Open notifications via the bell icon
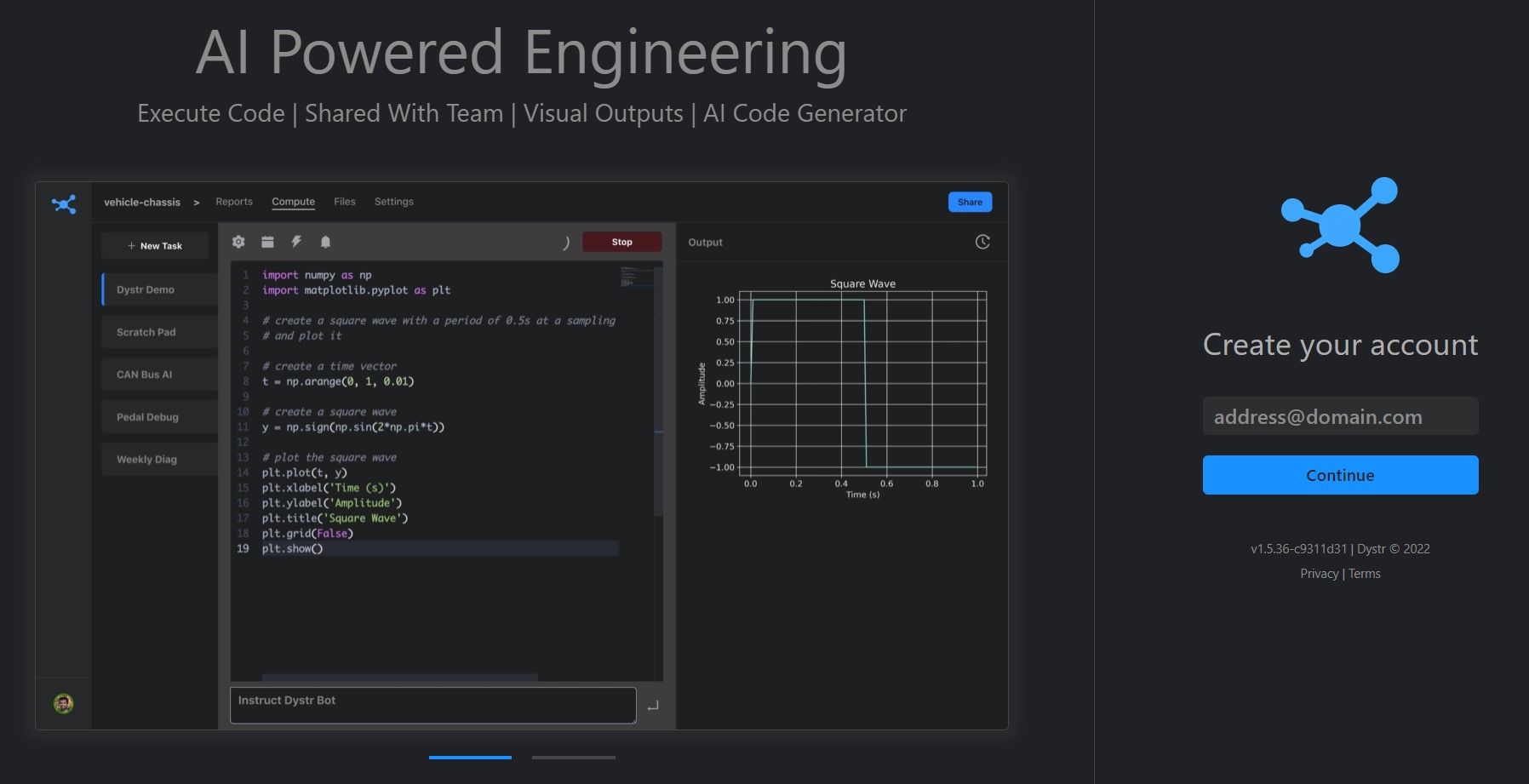Viewport: 1529px width, 784px height. point(324,242)
